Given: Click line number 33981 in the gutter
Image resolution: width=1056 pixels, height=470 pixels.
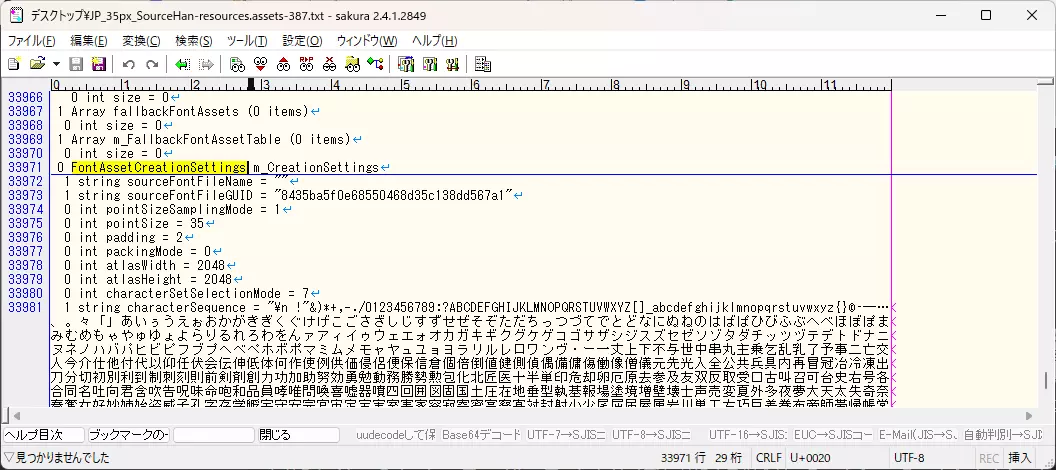Looking at the screenshot, I should (x=25, y=308).
